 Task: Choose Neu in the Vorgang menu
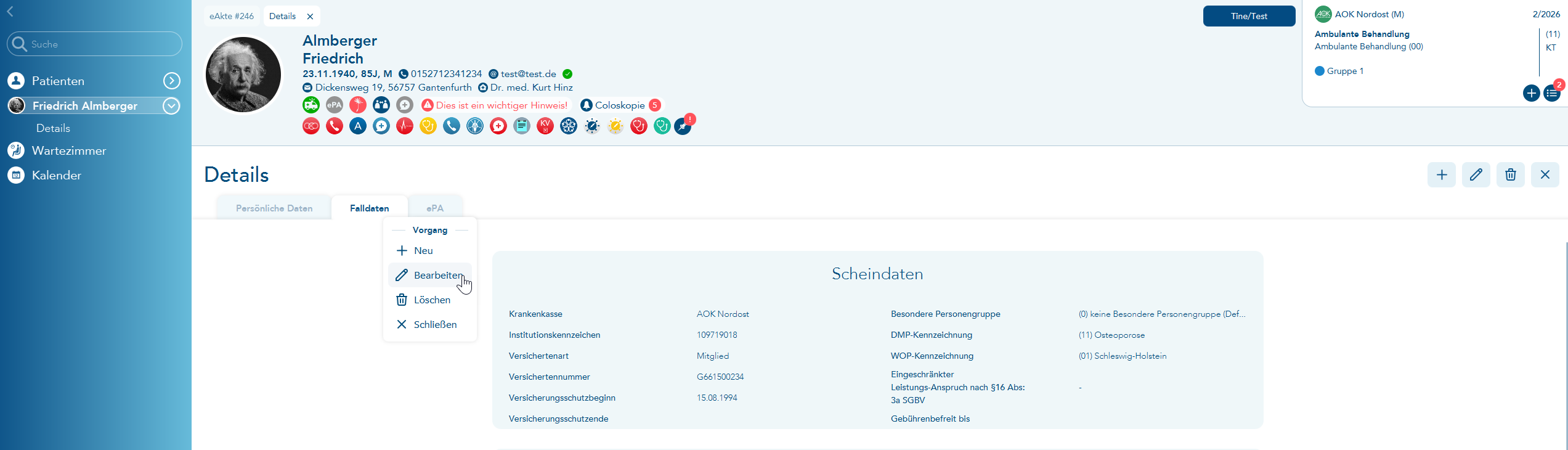(430, 250)
